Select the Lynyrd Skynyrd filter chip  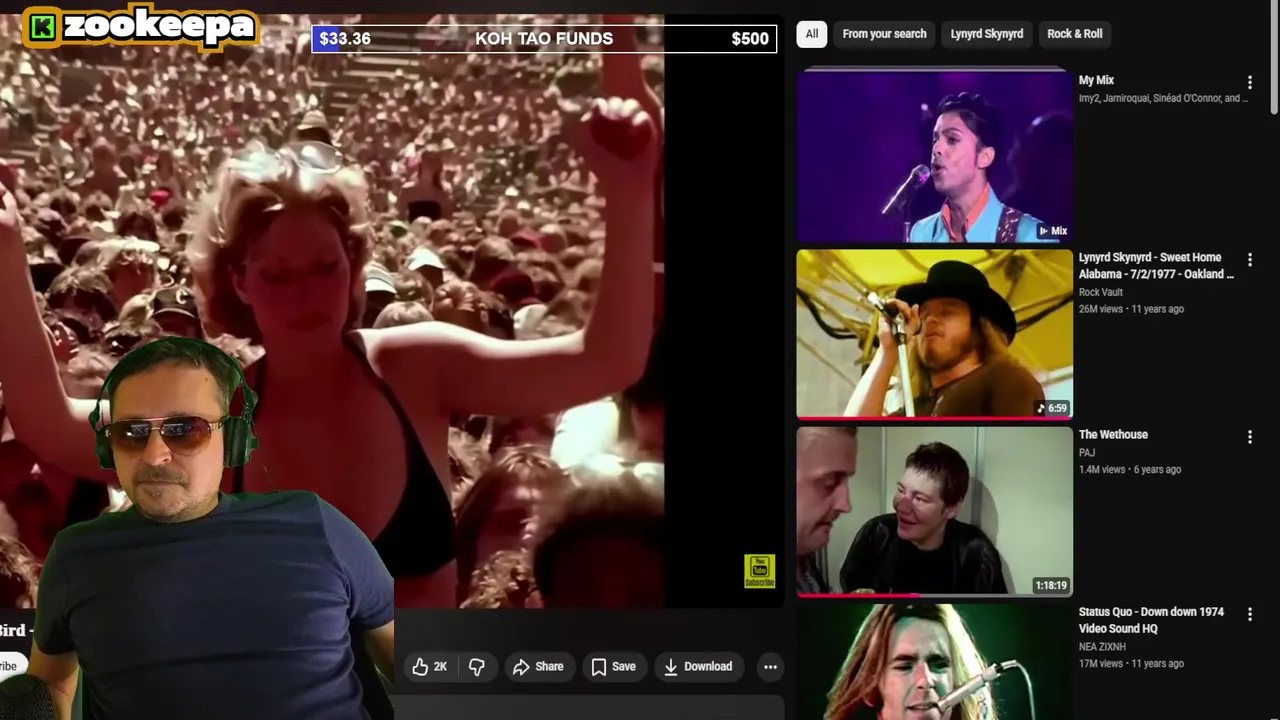coord(987,34)
